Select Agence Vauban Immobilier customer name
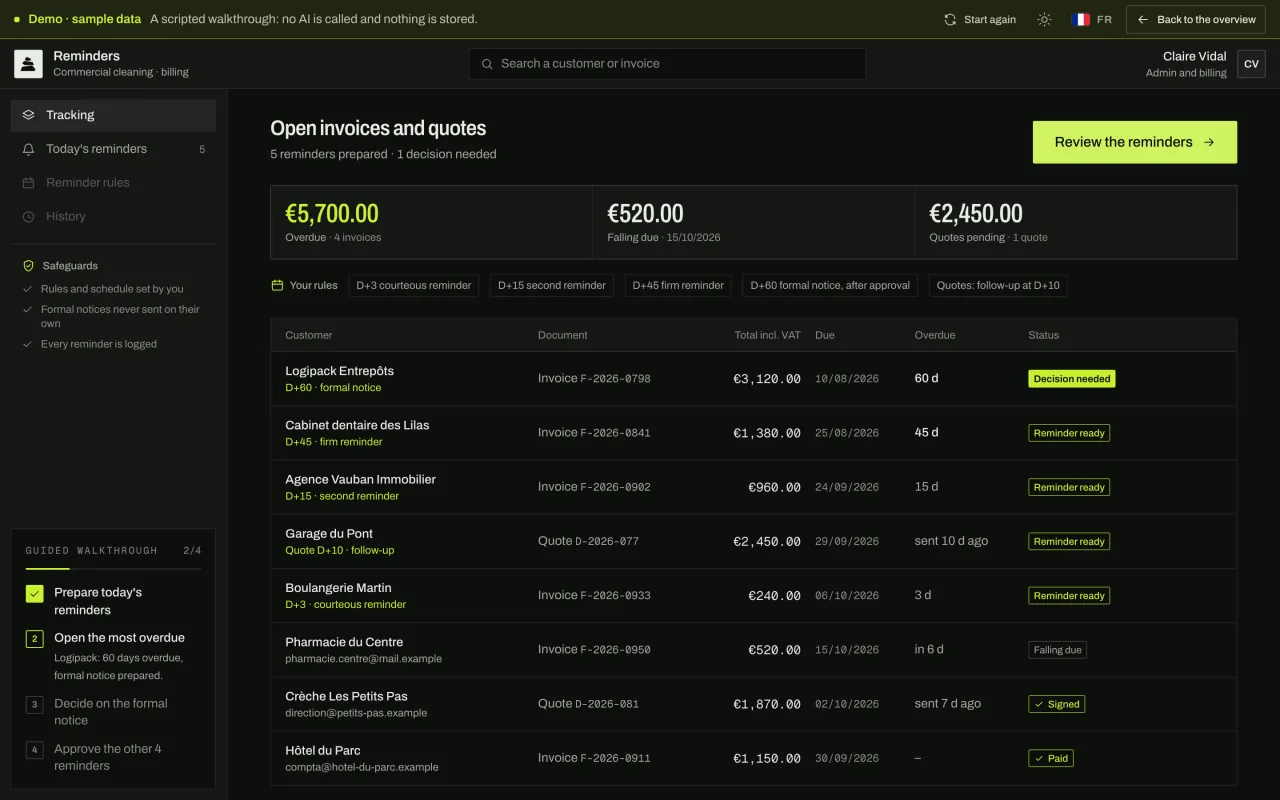The image size is (1280, 800). (360, 479)
